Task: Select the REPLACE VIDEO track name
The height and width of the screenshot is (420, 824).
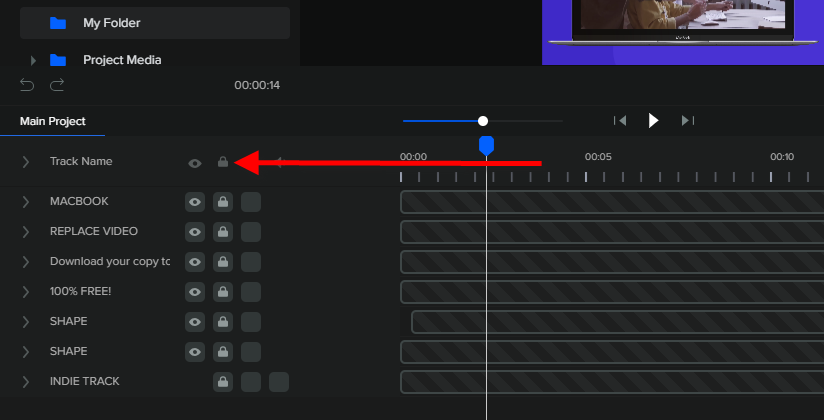Action: 94,231
